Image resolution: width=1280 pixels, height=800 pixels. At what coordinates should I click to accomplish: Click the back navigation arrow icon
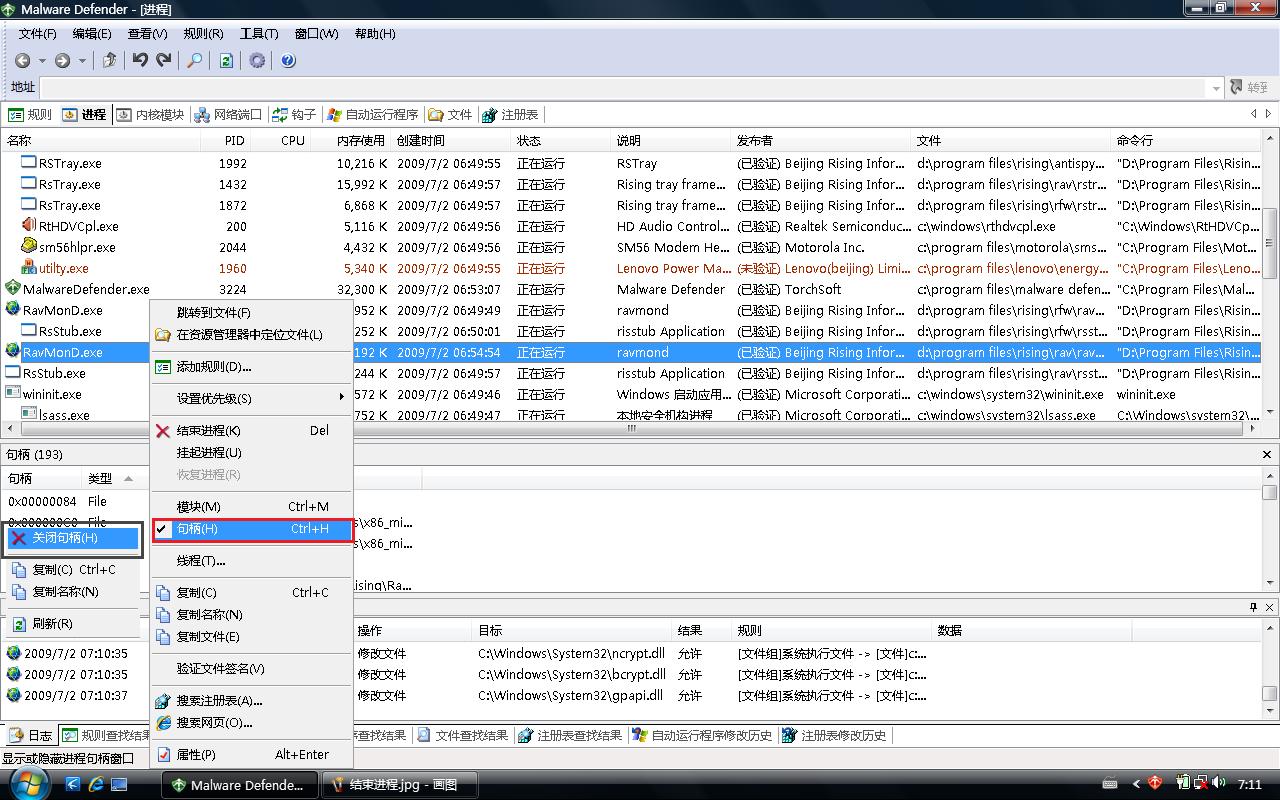23,61
